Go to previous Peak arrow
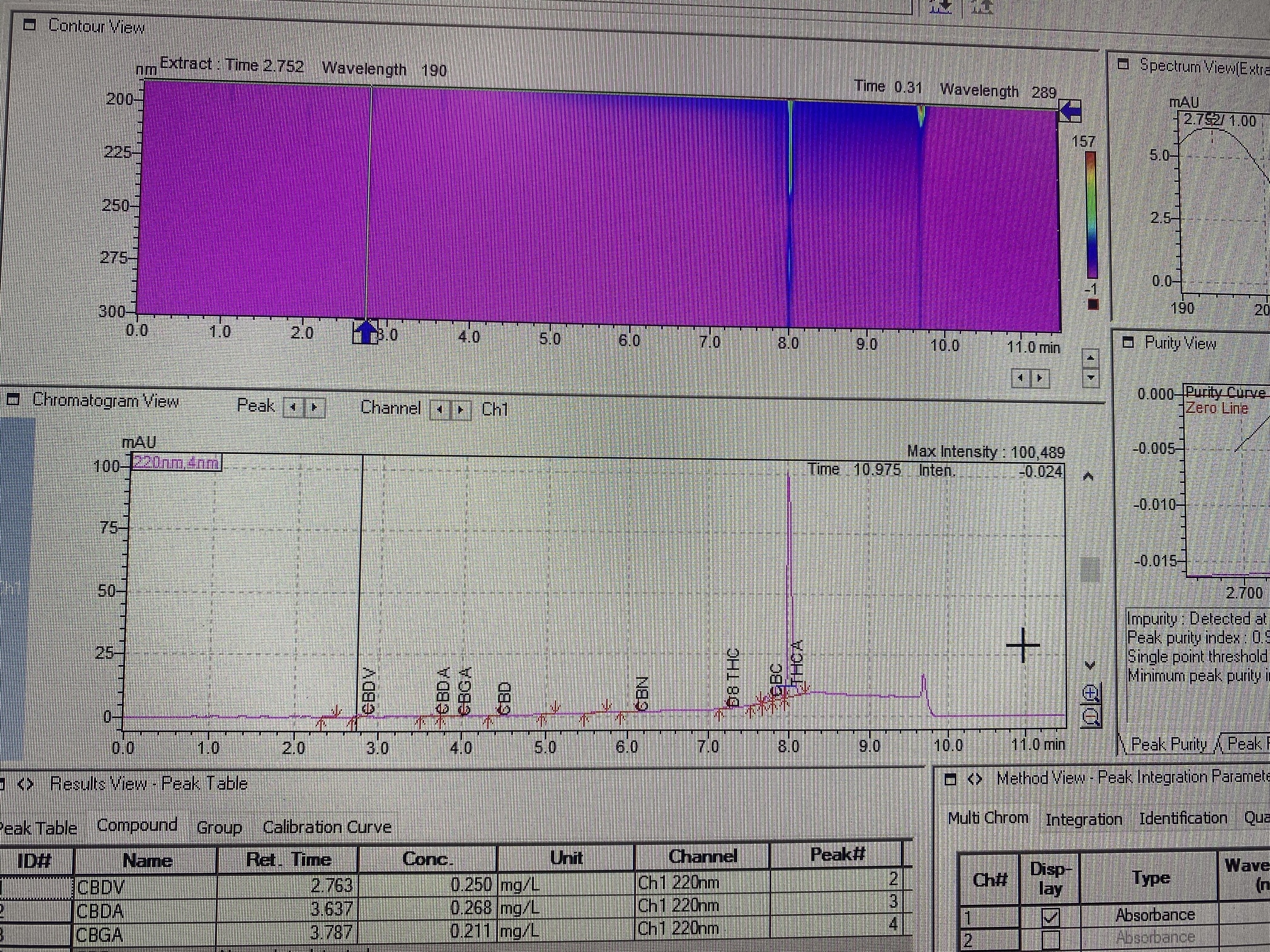The height and width of the screenshot is (952, 1270). (293, 407)
